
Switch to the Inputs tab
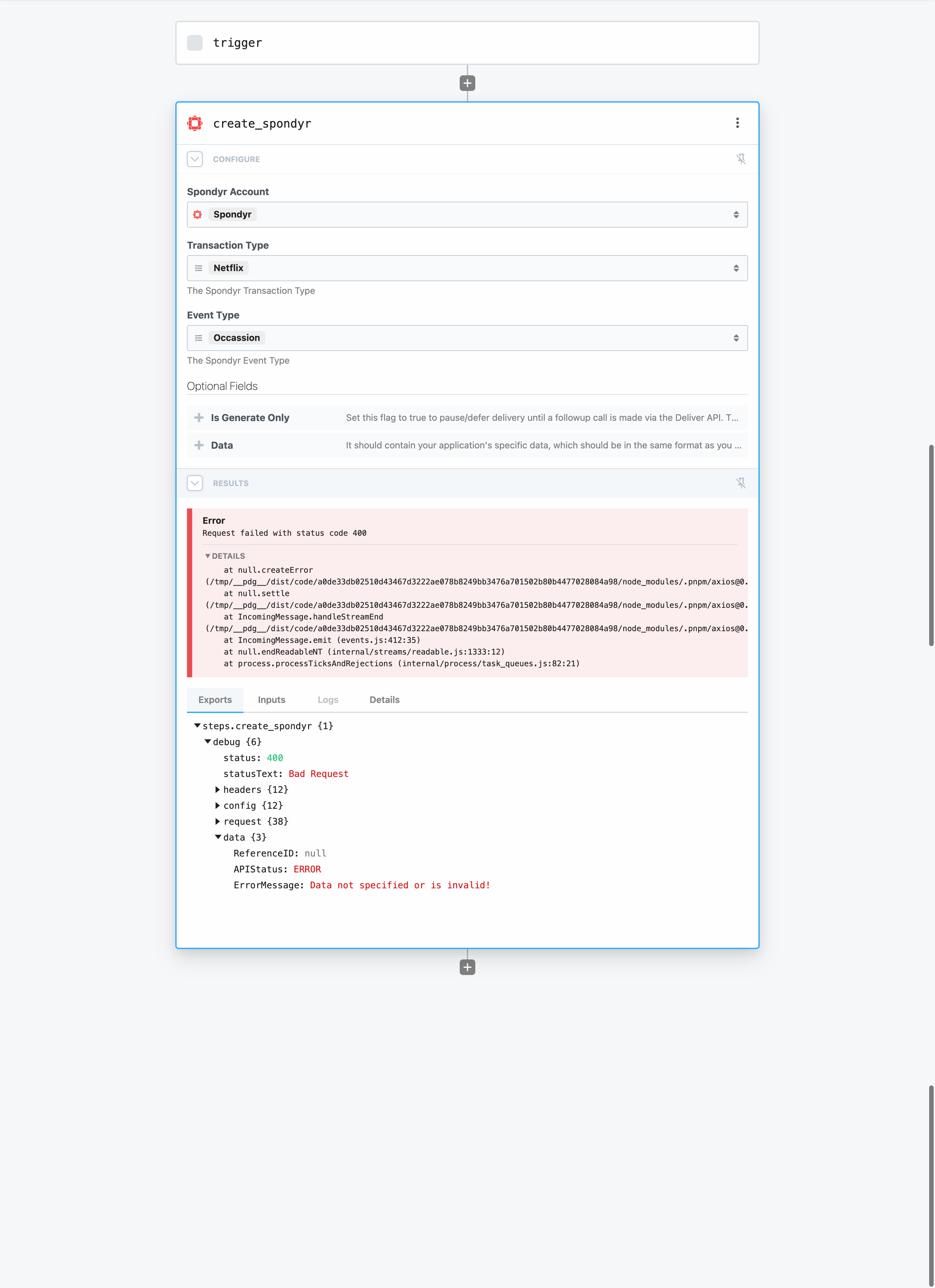click(x=271, y=700)
